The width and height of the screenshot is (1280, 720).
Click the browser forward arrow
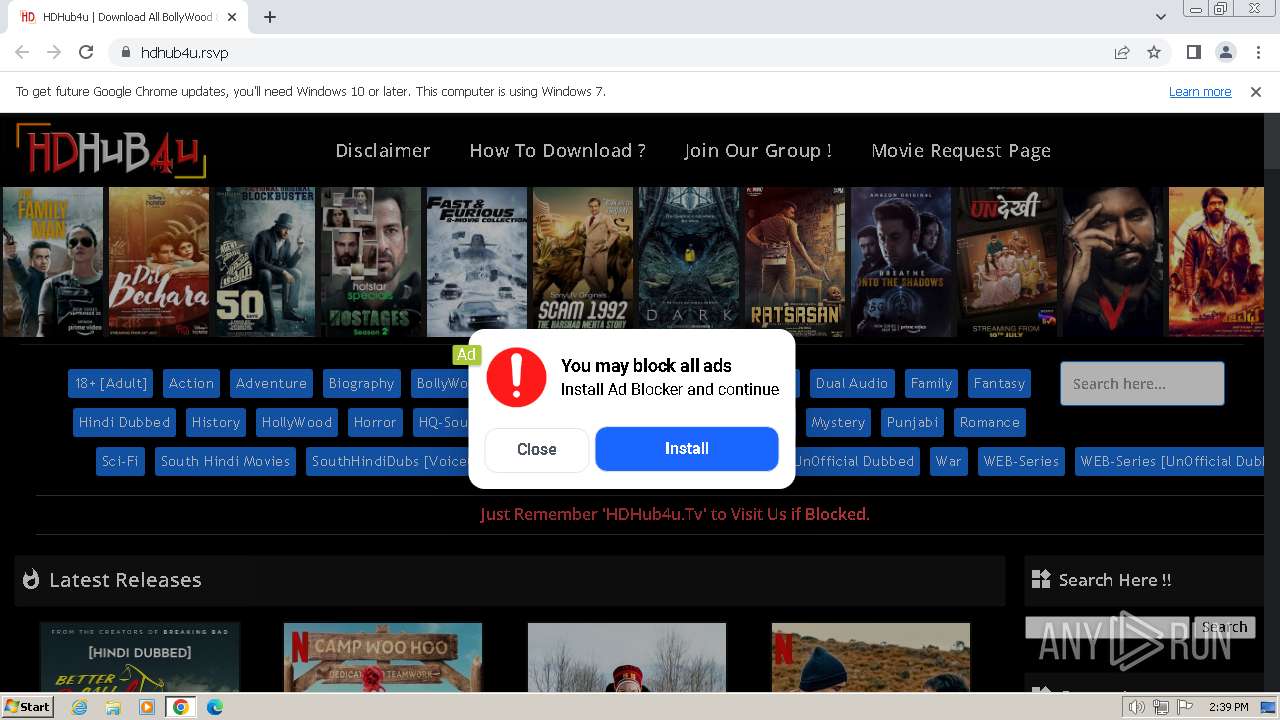click(x=54, y=52)
